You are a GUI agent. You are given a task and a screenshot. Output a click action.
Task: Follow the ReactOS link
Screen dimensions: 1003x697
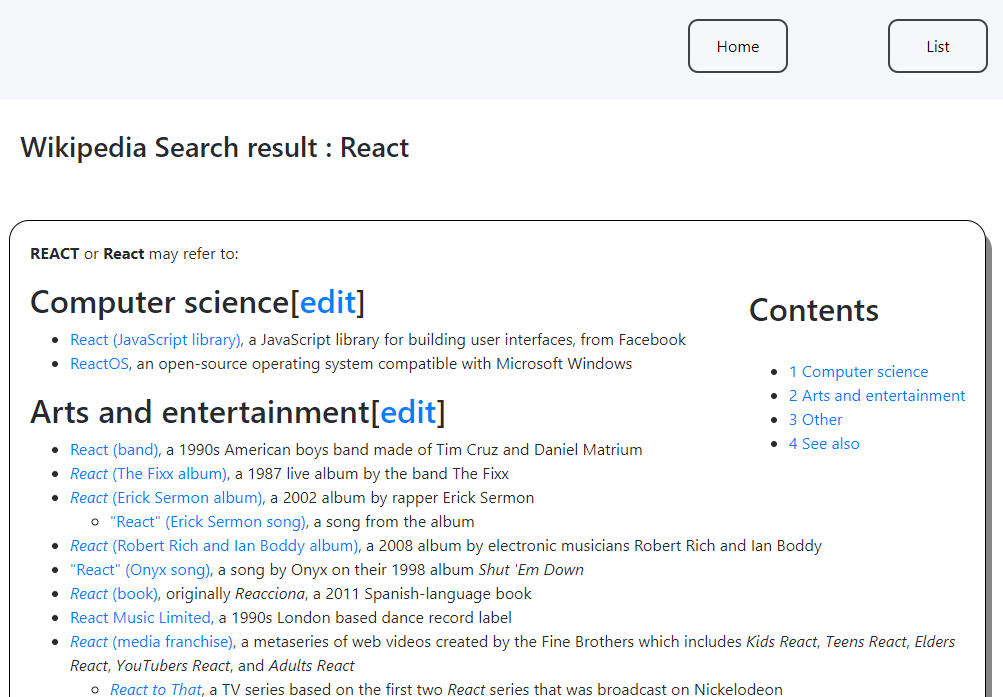coord(100,364)
